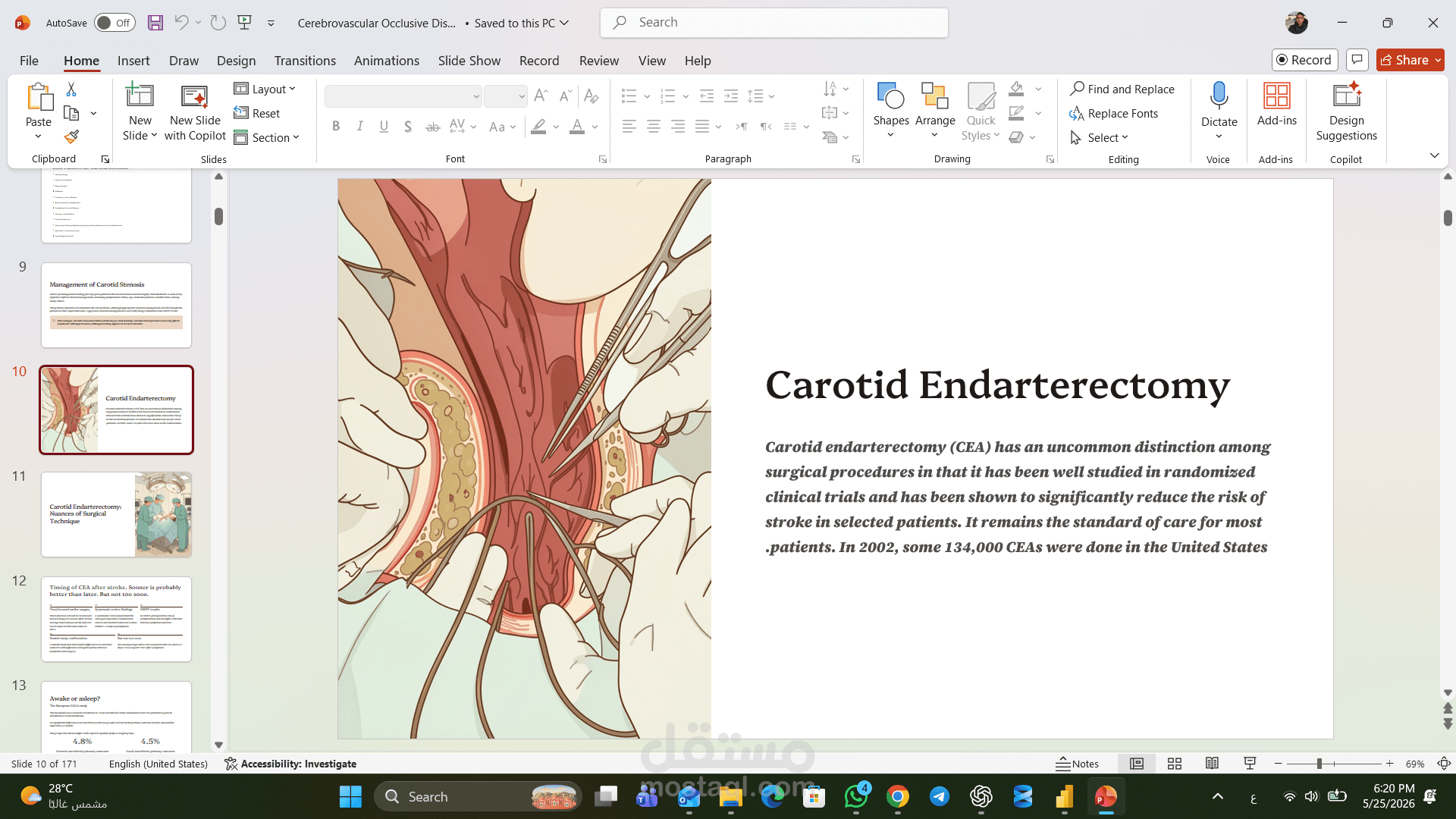1456x819 pixels.
Task: Decrease list indent level
Action: (707, 96)
